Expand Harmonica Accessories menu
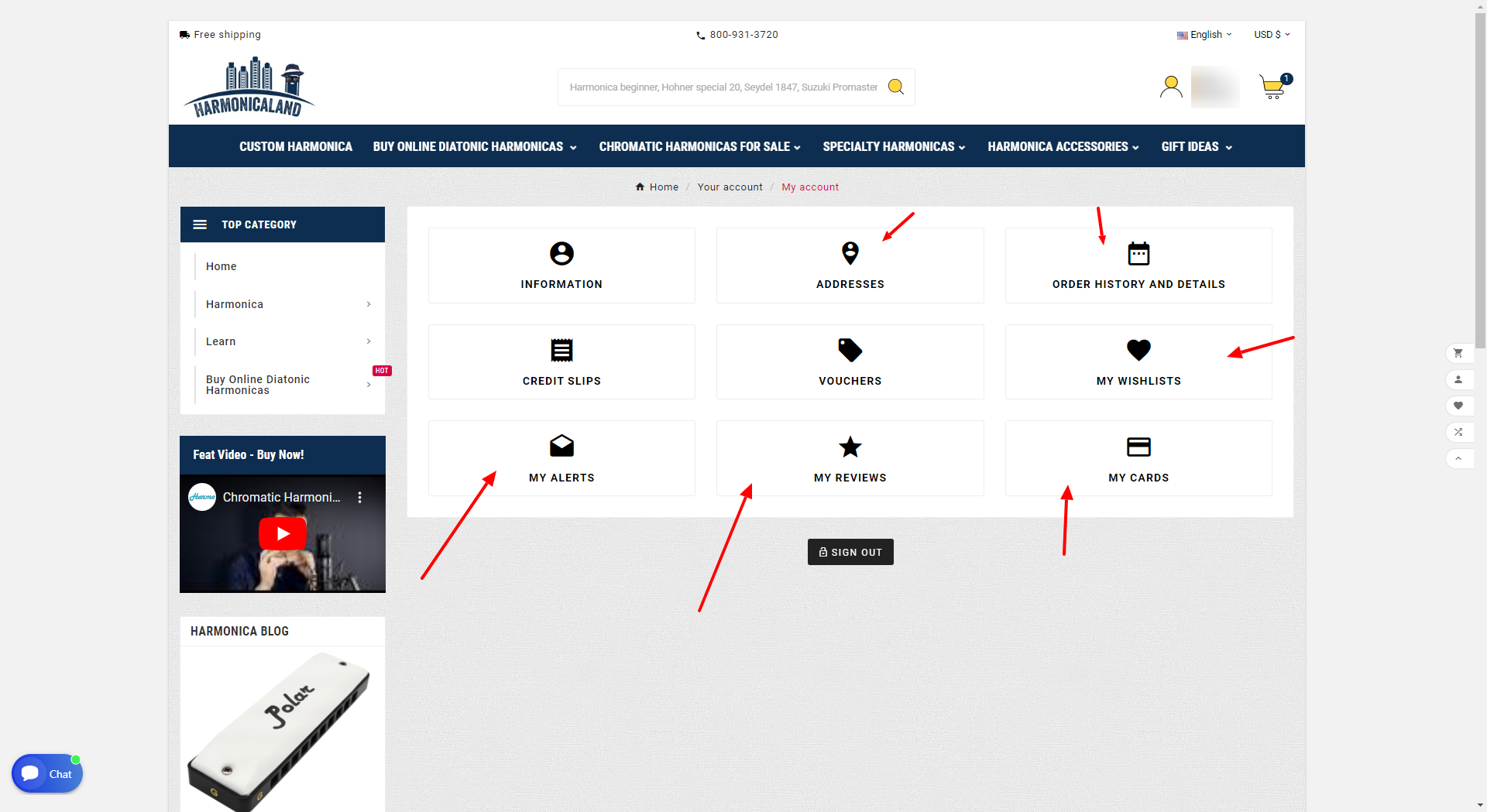Screen dimensions: 1487x812 click(x=1063, y=146)
